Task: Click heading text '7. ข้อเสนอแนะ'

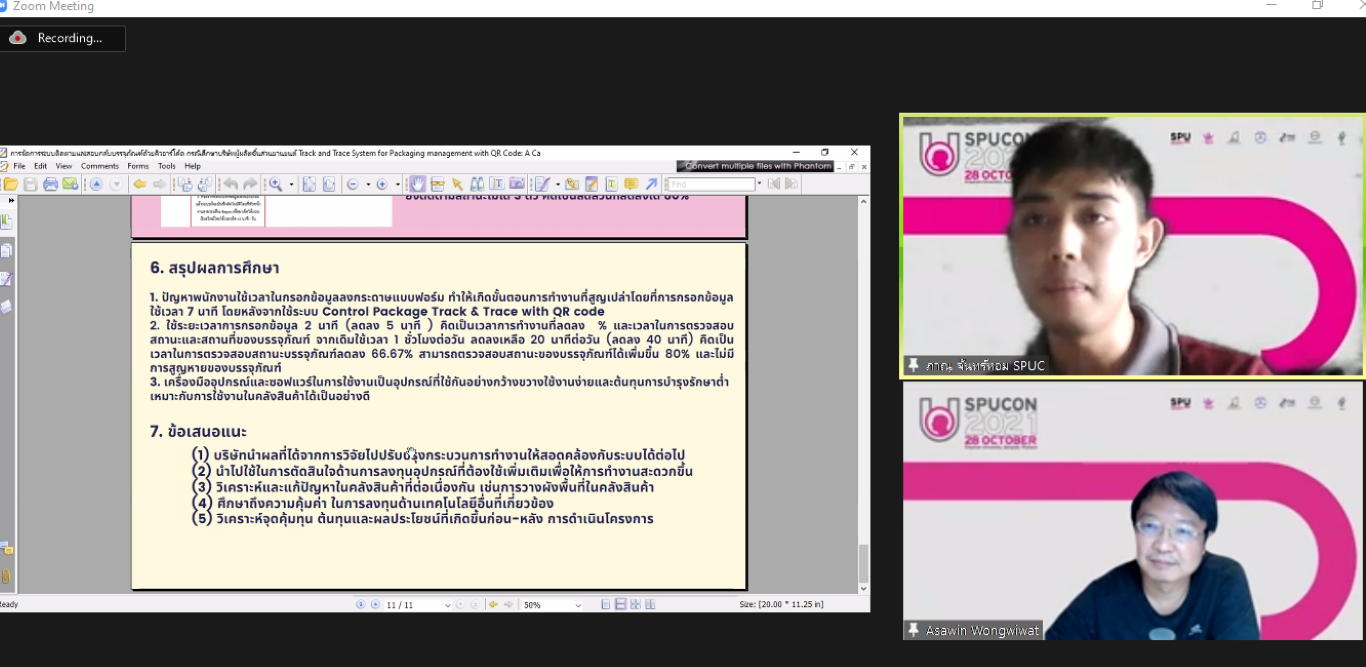Action: coord(198,431)
